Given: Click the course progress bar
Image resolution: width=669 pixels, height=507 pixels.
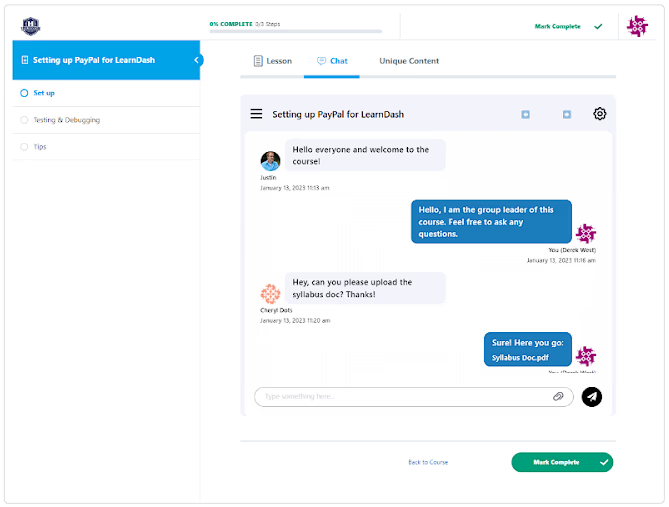Looking at the screenshot, I should coord(296,31).
